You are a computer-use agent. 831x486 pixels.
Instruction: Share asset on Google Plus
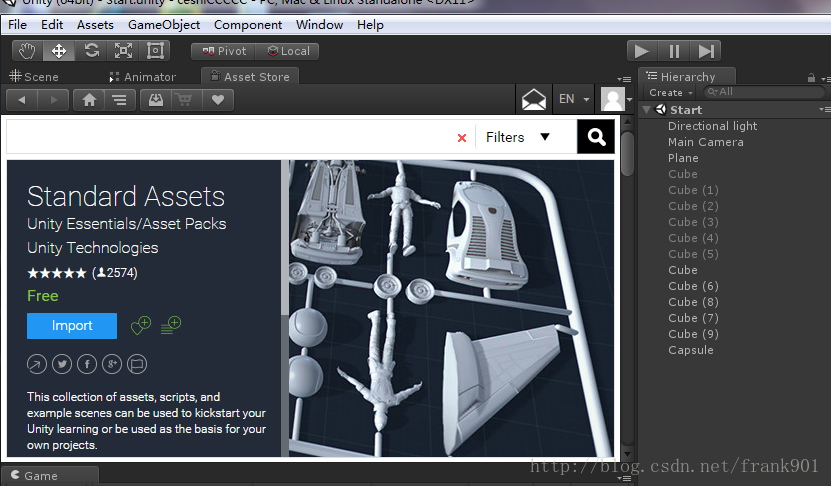click(112, 364)
